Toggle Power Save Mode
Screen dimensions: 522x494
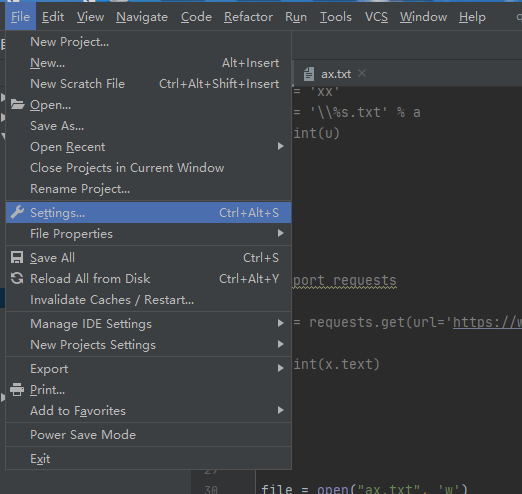tap(148, 434)
